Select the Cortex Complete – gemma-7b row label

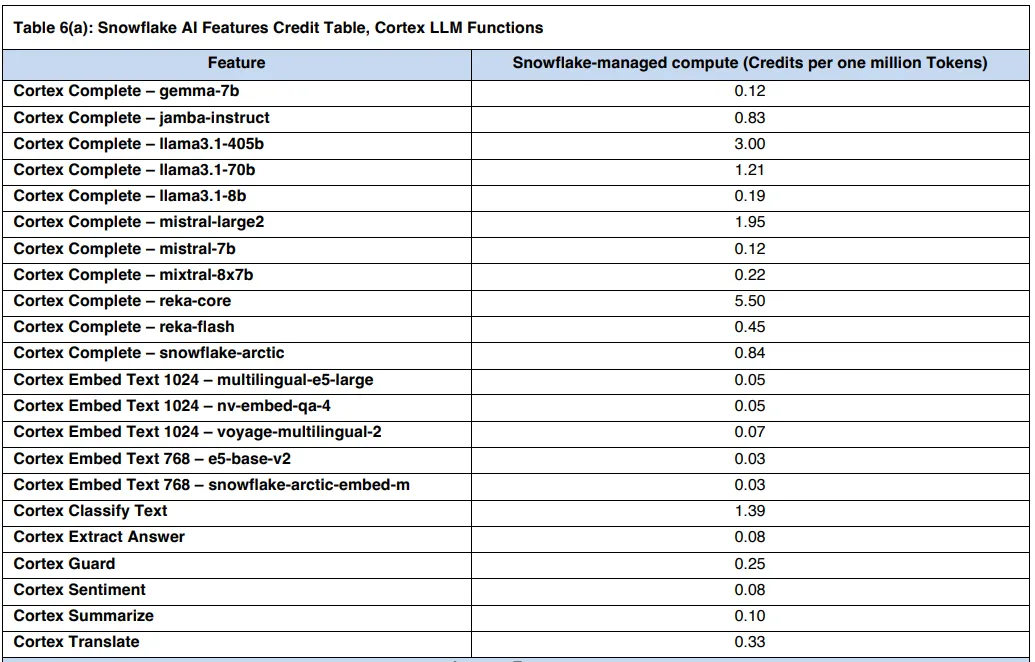click(126, 91)
